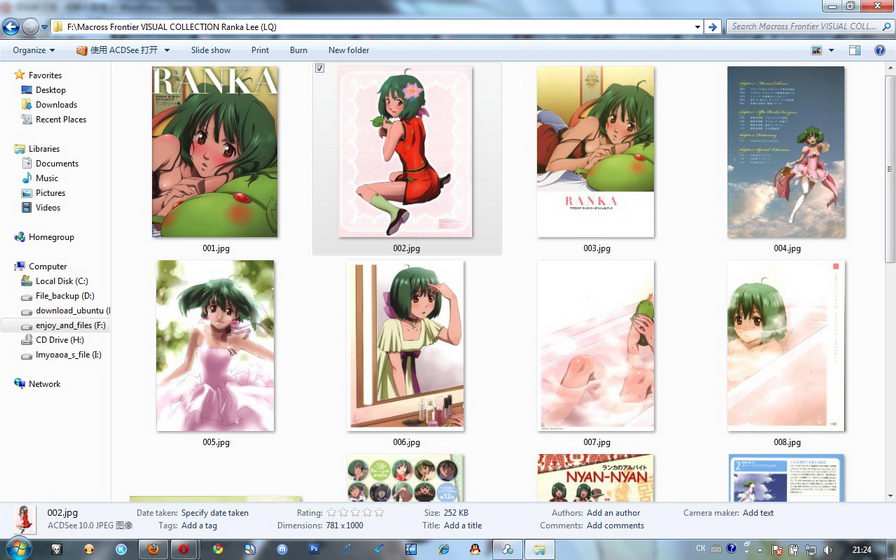Click the blue Go arrow button
Screen dimensions: 896x560
coord(712,27)
